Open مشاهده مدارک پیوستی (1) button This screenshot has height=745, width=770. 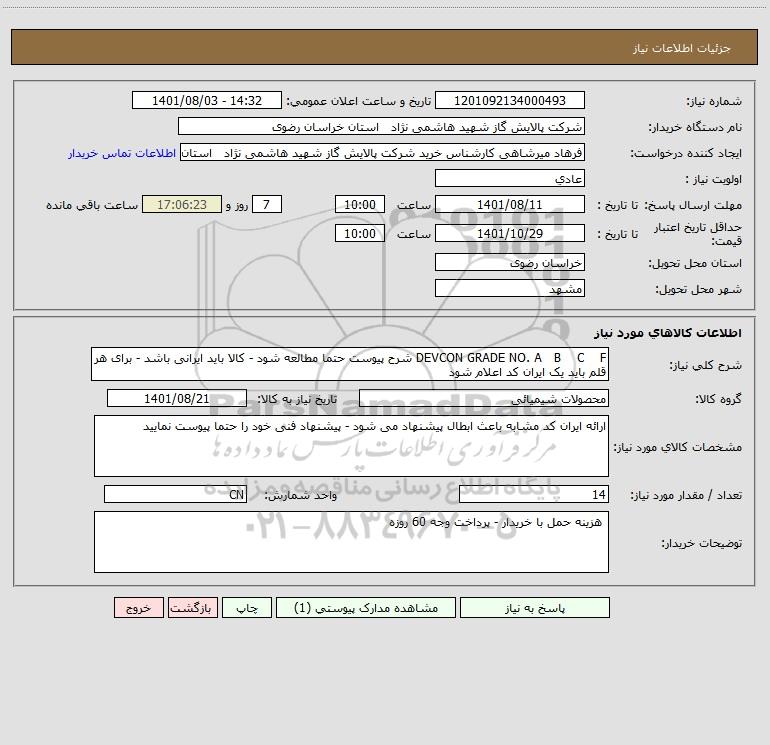pyautogui.click(x=366, y=608)
